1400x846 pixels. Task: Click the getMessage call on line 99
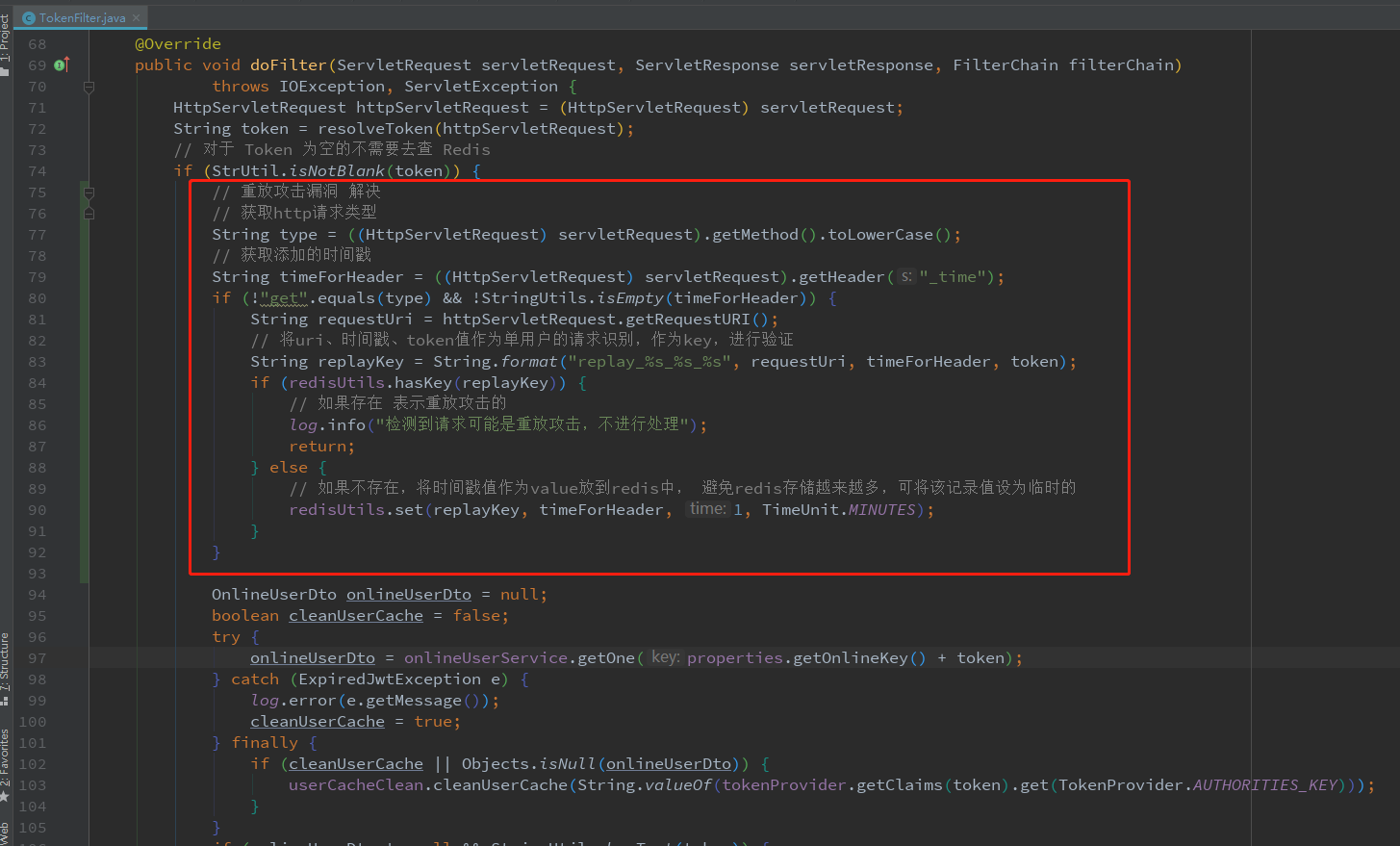414,701
